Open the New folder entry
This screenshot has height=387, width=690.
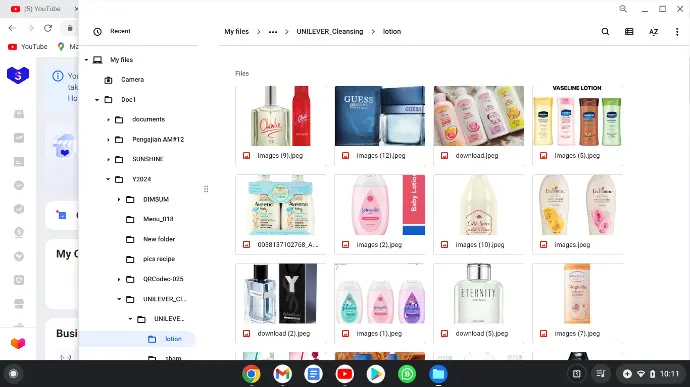[x=159, y=239]
